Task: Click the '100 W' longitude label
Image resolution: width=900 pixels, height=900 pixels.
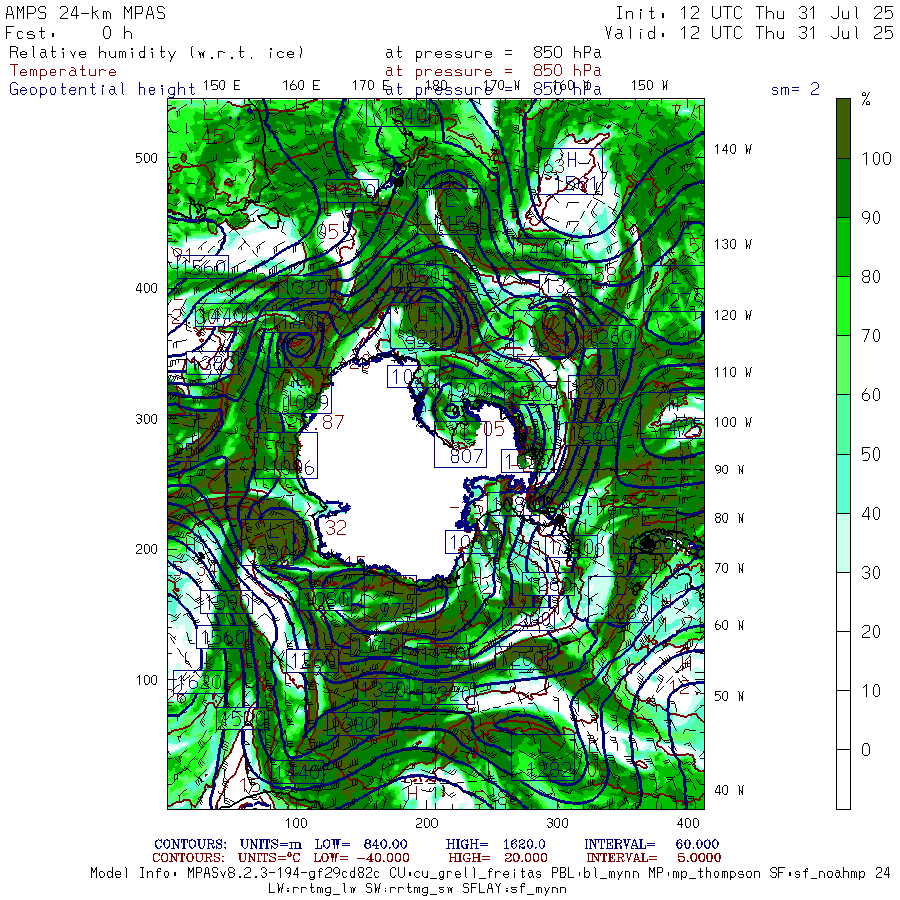Action: point(733,422)
